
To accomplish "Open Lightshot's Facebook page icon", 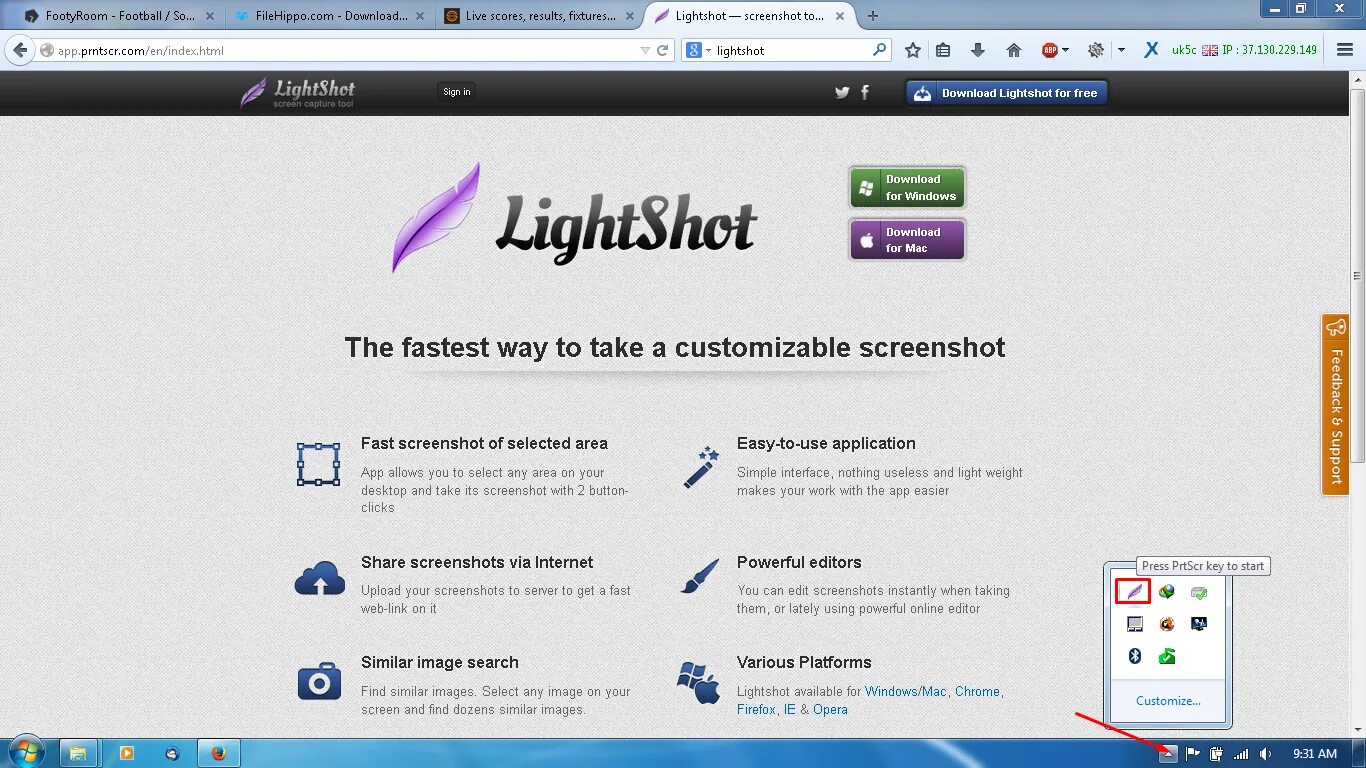I will tap(865, 92).
